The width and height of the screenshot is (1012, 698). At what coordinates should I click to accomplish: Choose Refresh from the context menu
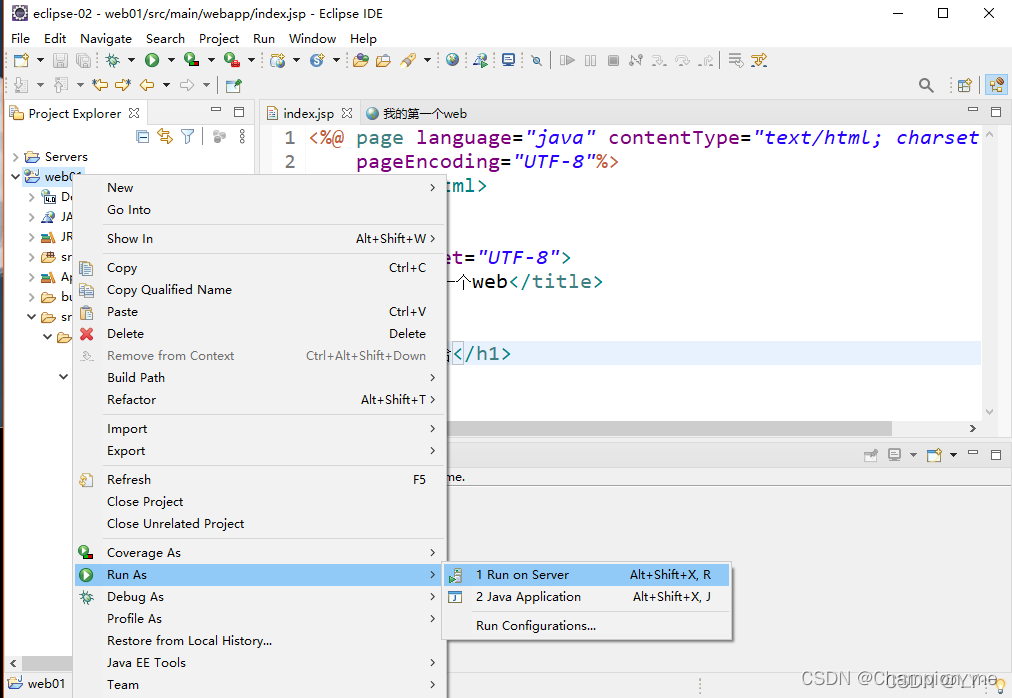[x=259, y=479]
